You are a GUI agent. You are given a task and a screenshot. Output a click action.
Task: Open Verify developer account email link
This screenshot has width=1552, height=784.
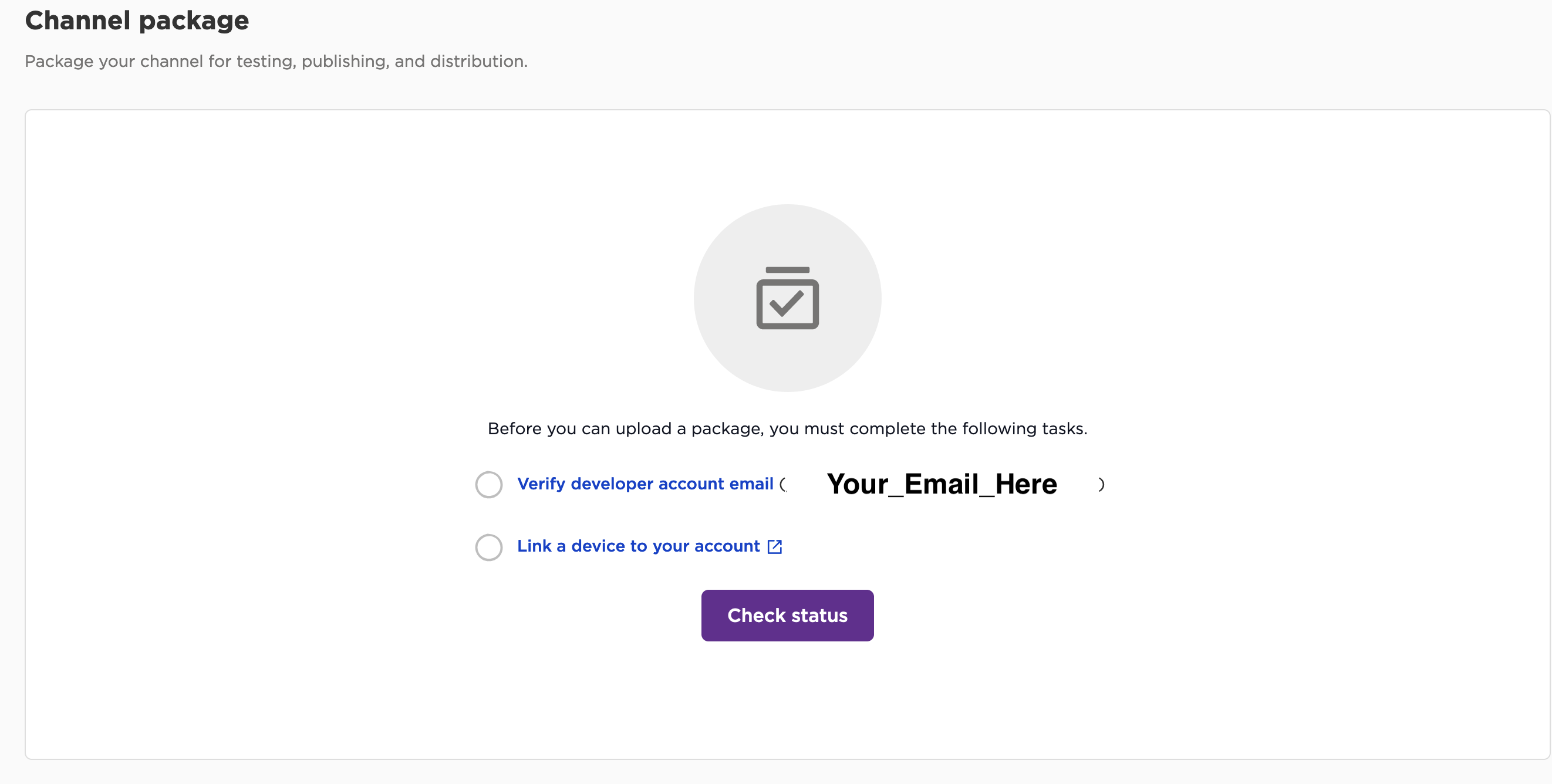click(645, 484)
